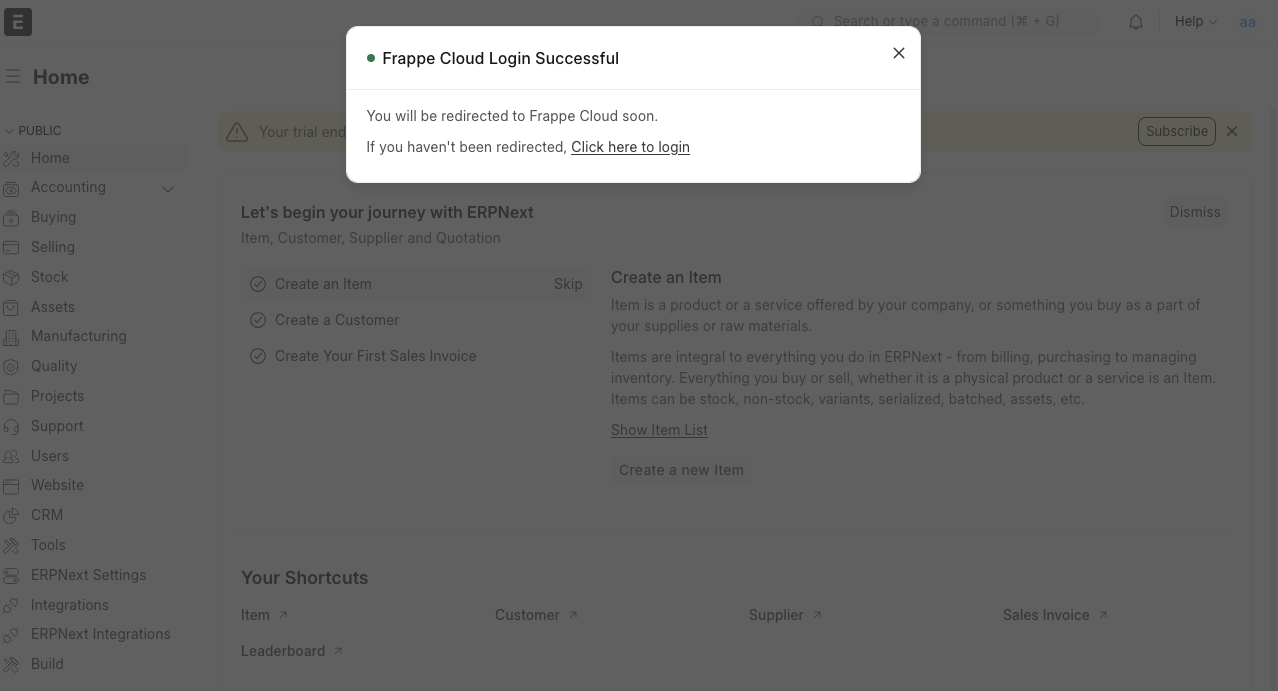
Task: Click the "Click here to login" link
Action: [x=630, y=147]
